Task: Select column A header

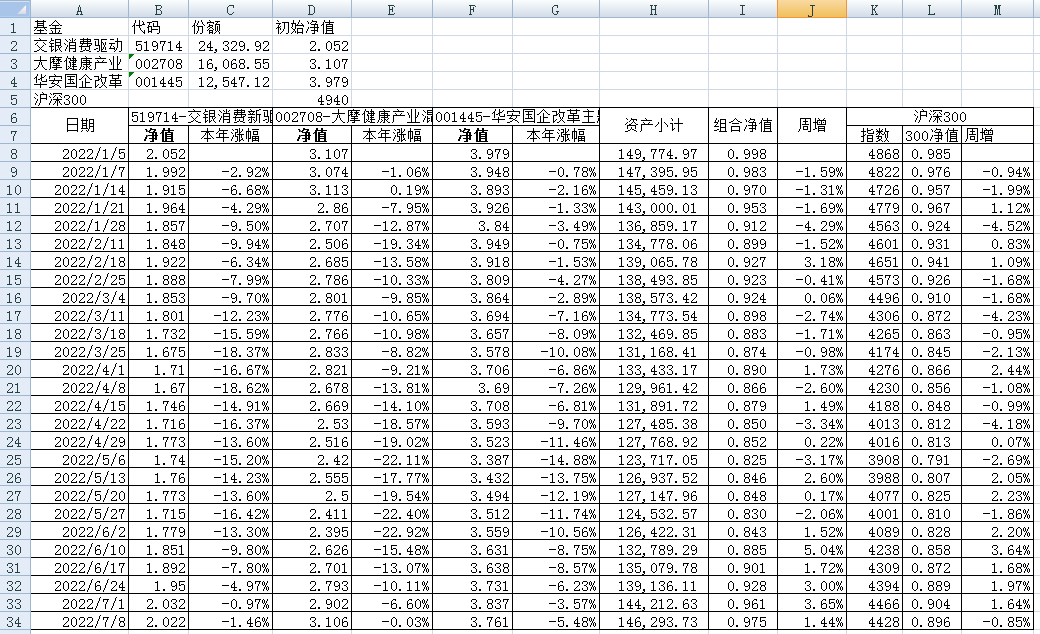Action: (79, 9)
